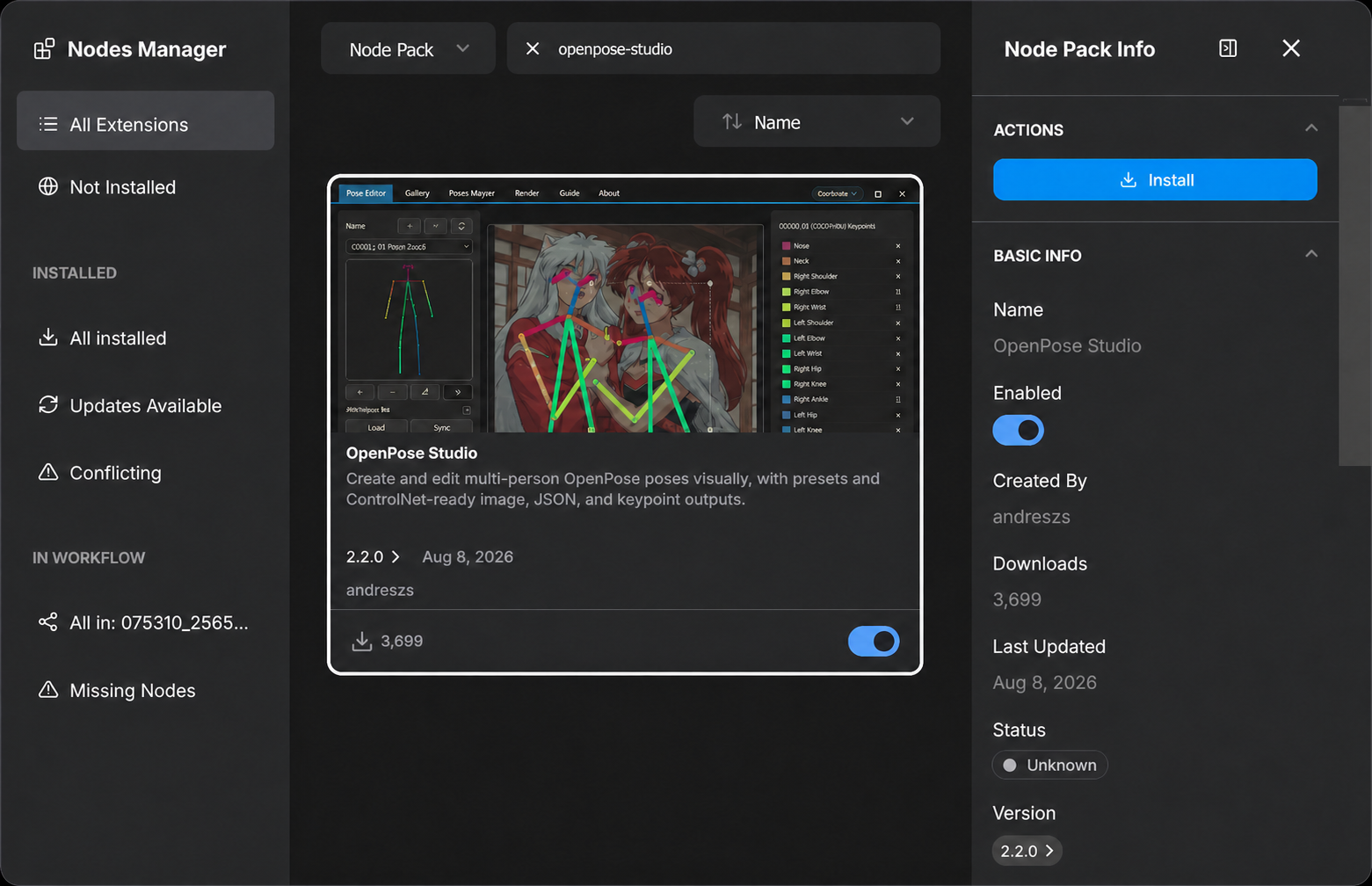Click the card description starting 'Create and edit multi-person'
Viewport: 1372px width, 886px height.
613,490
